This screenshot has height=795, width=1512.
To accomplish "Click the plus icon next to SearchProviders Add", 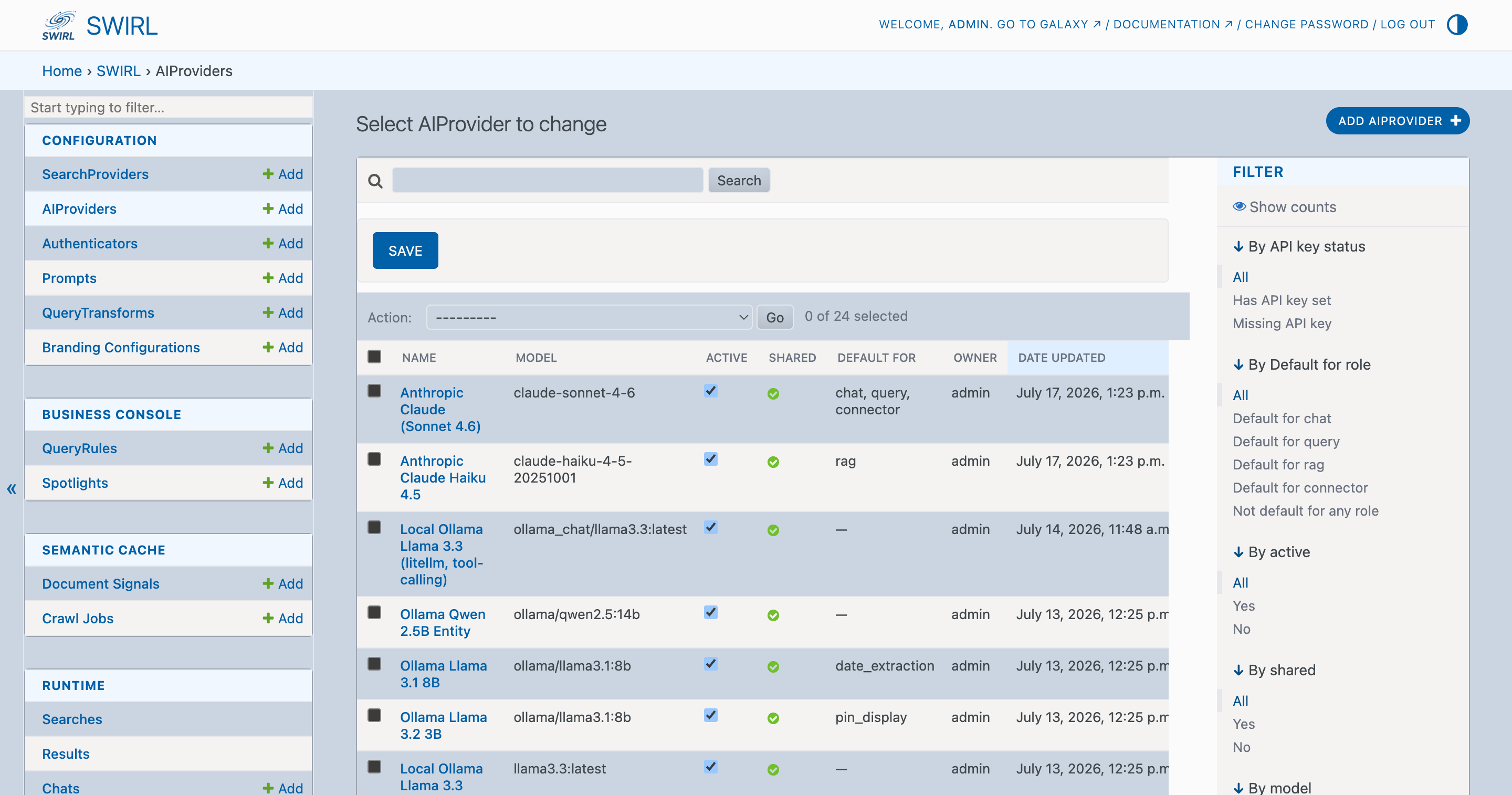I will [x=268, y=174].
